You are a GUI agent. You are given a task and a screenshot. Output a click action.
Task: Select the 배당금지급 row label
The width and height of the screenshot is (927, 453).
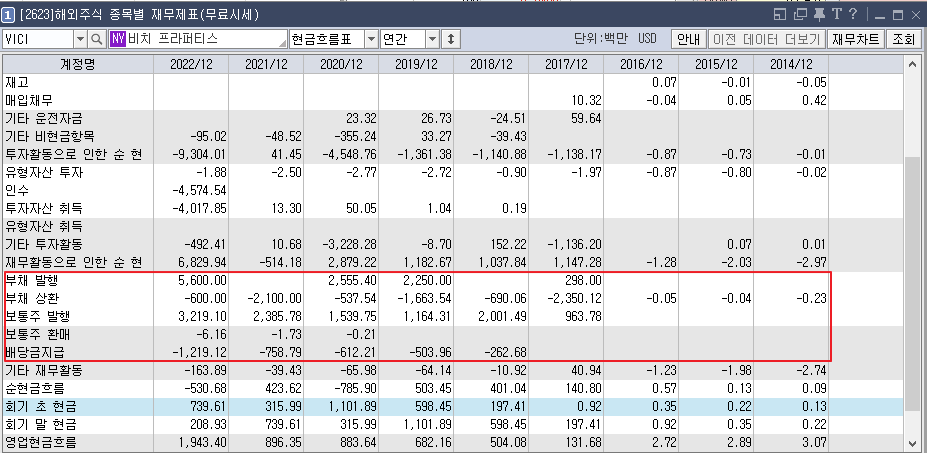[x=35, y=352]
